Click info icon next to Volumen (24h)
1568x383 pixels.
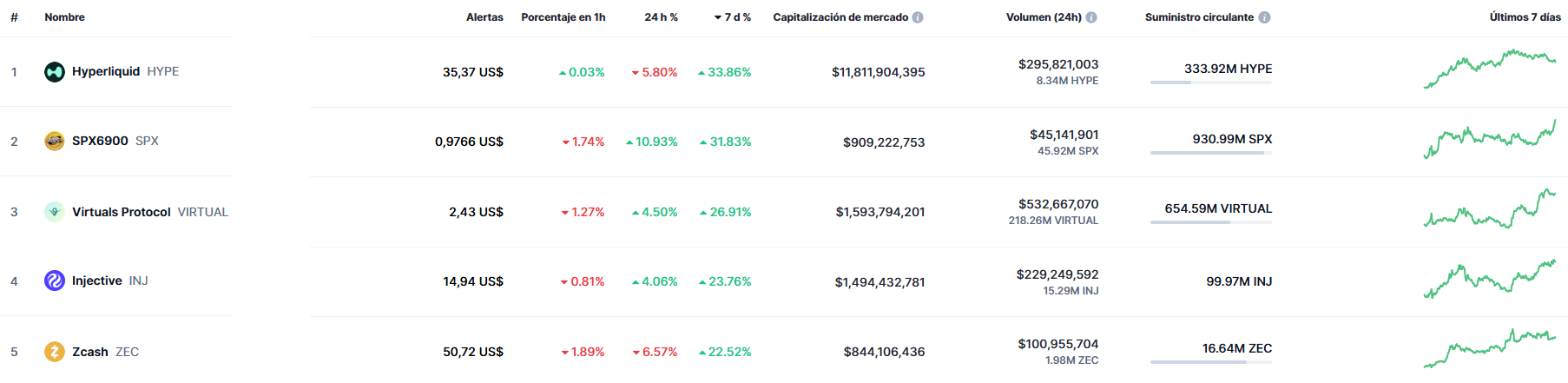pos(1091,17)
